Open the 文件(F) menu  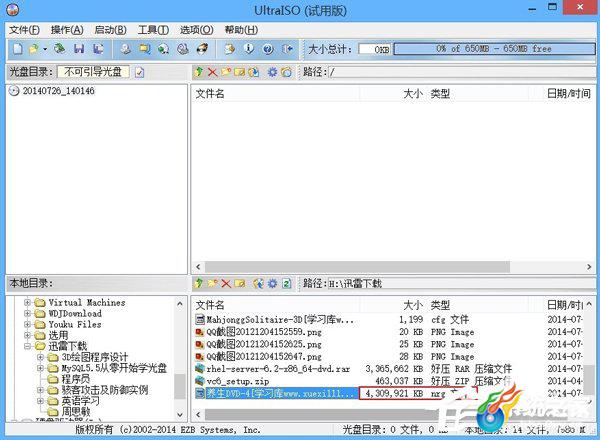tap(24, 30)
